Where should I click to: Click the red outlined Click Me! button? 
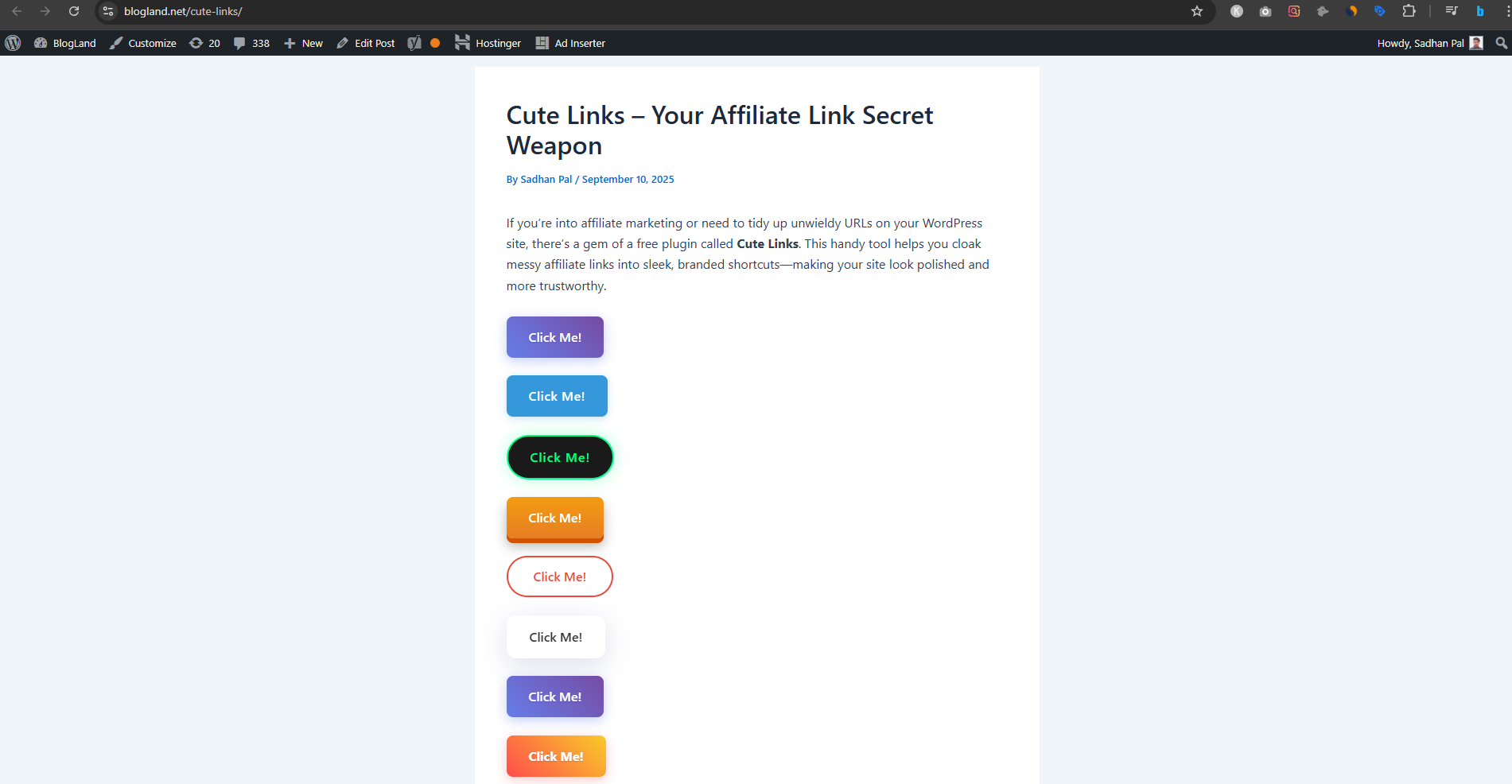point(560,576)
